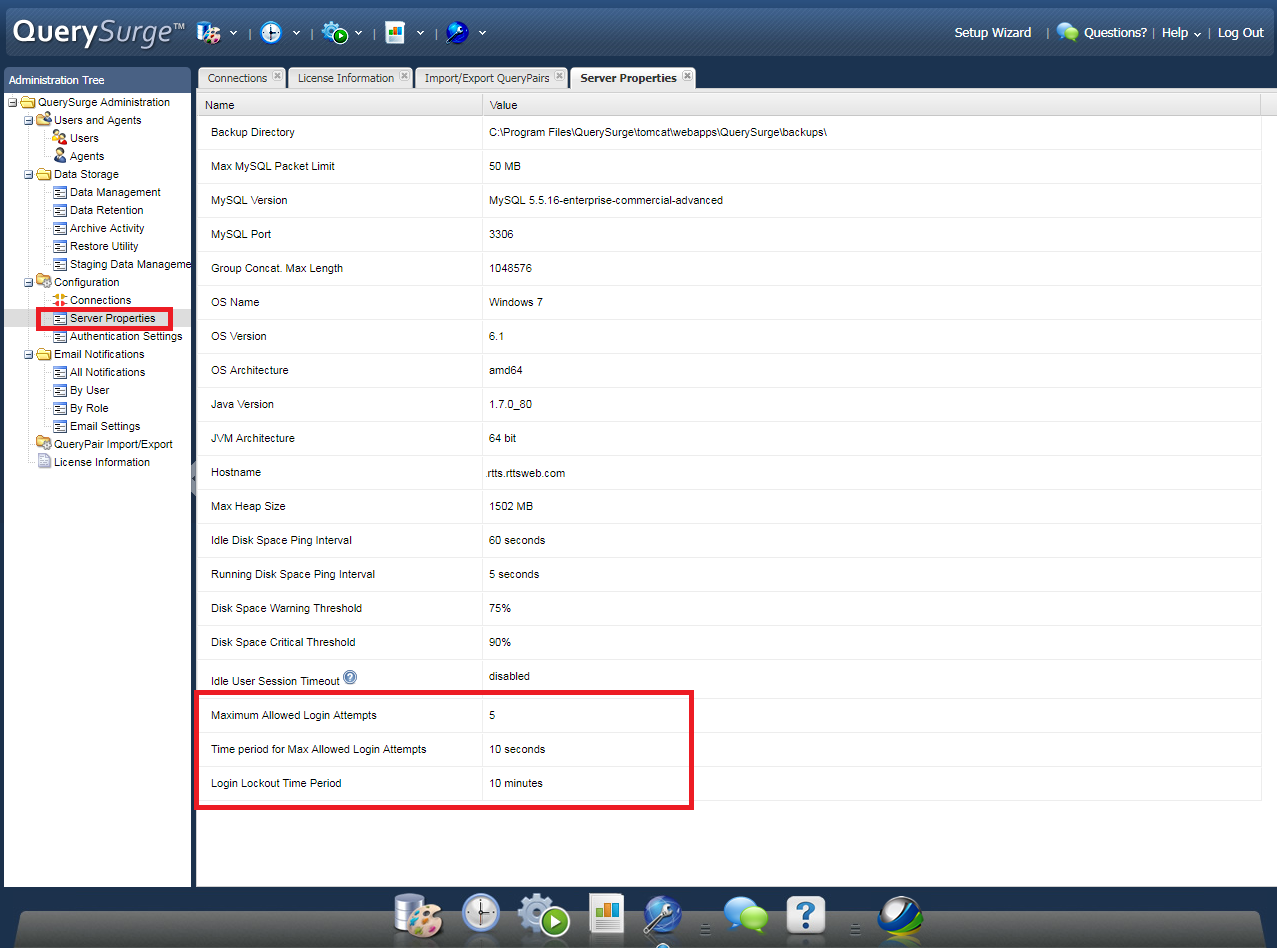
Task: Click the Administration wrench globe icon in top toolbar
Action: pyautogui.click(x=457, y=33)
